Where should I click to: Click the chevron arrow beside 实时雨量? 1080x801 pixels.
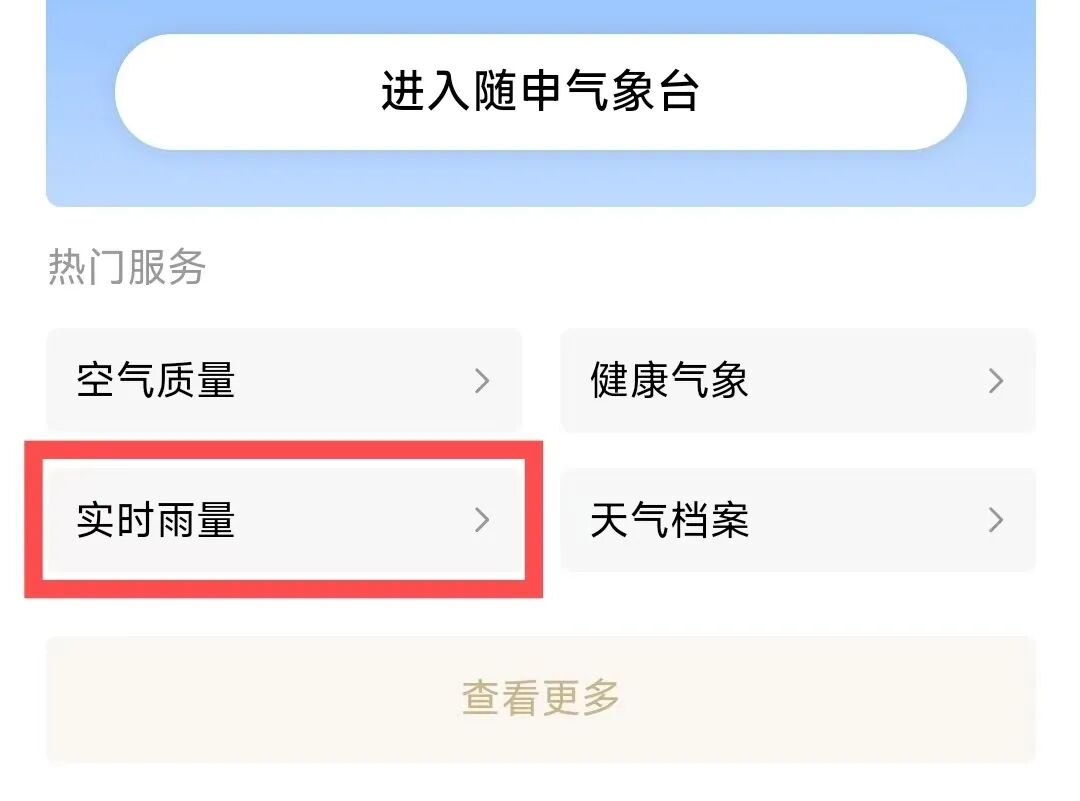point(482,520)
